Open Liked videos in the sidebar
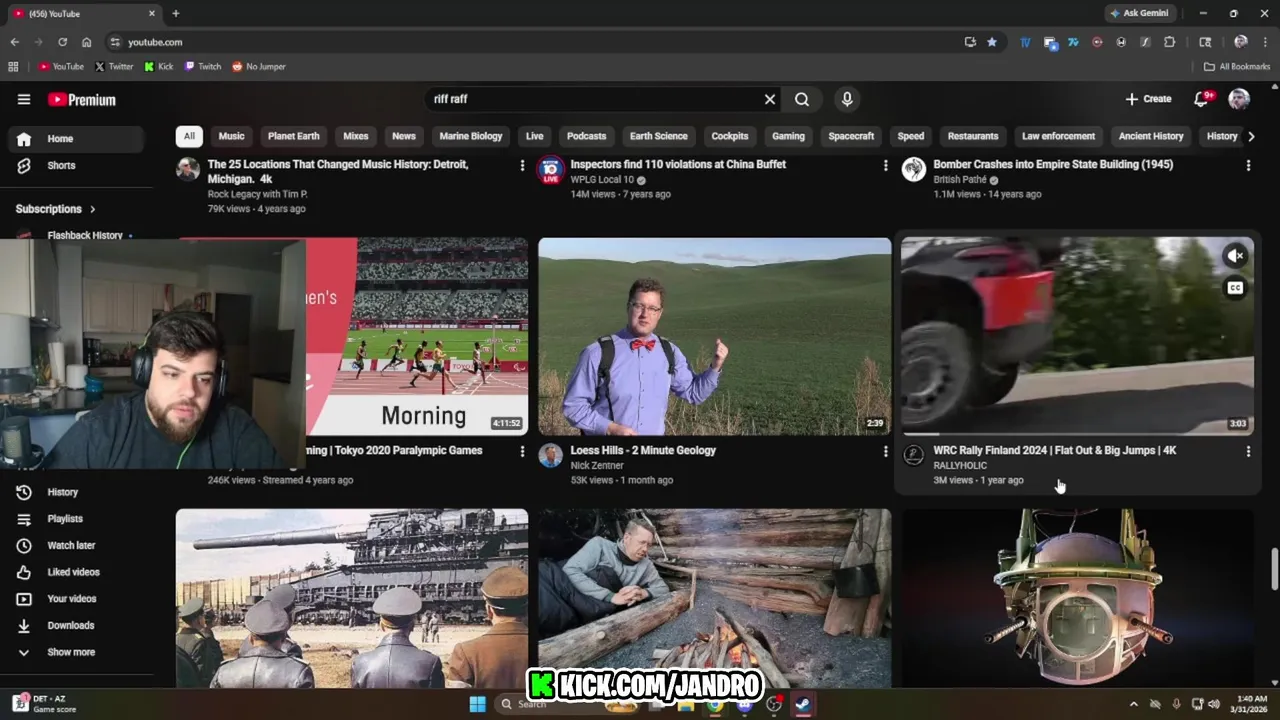 coord(78,572)
